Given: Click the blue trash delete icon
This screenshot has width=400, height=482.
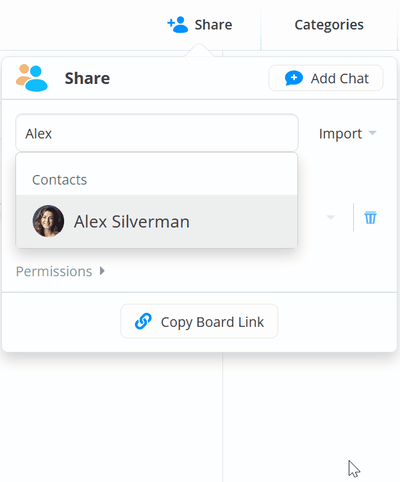Looking at the screenshot, I should [x=370, y=217].
